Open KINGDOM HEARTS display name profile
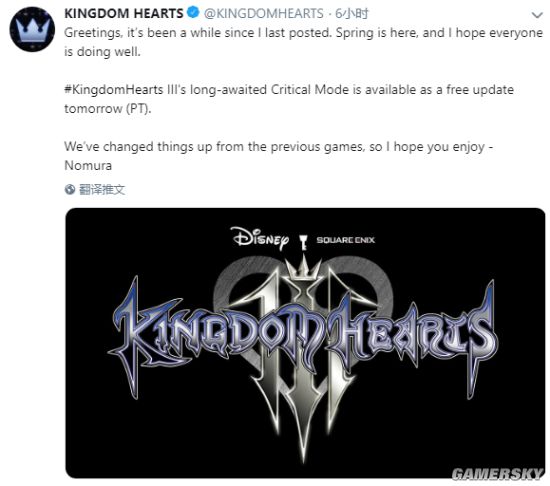 coord(124,14)
